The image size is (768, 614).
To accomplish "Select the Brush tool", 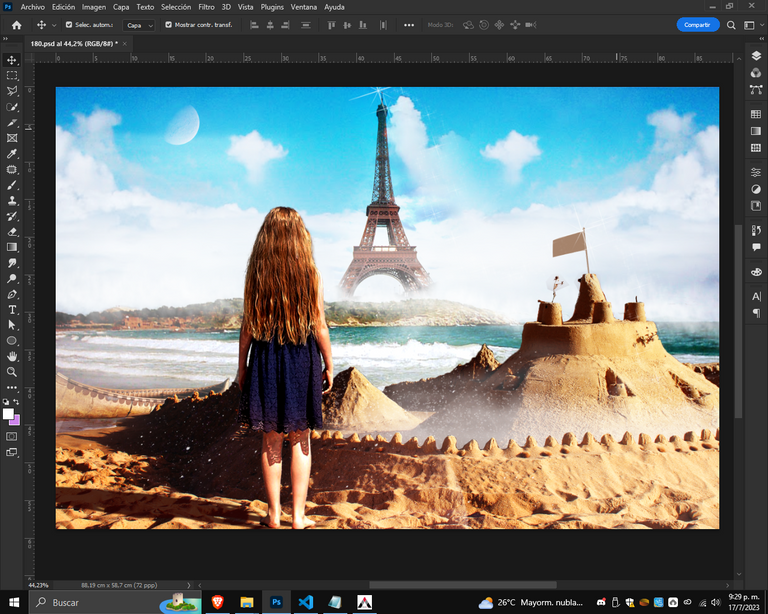I will (x=12, y=185).
